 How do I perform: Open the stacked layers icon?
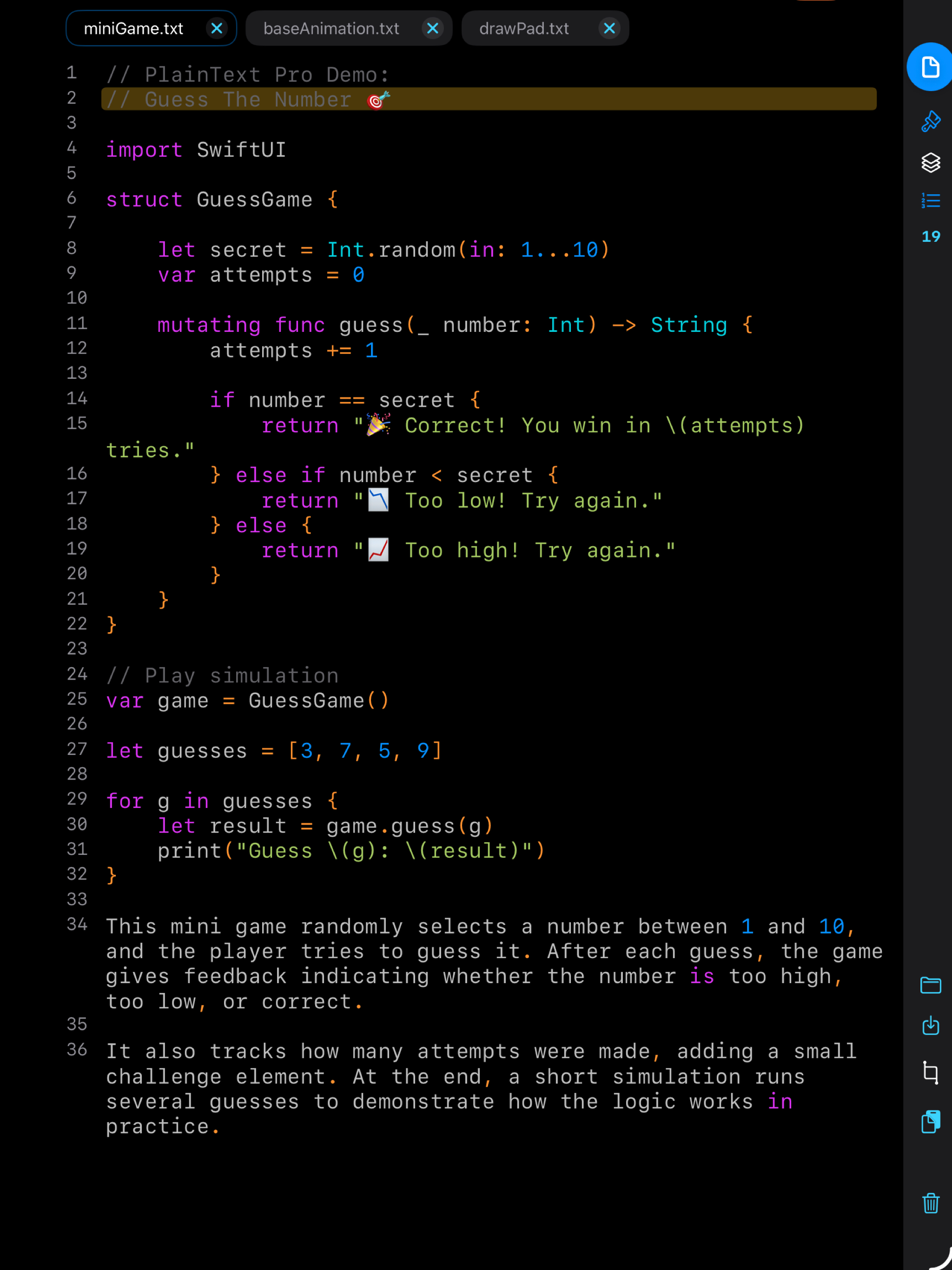tap(930, 163)
